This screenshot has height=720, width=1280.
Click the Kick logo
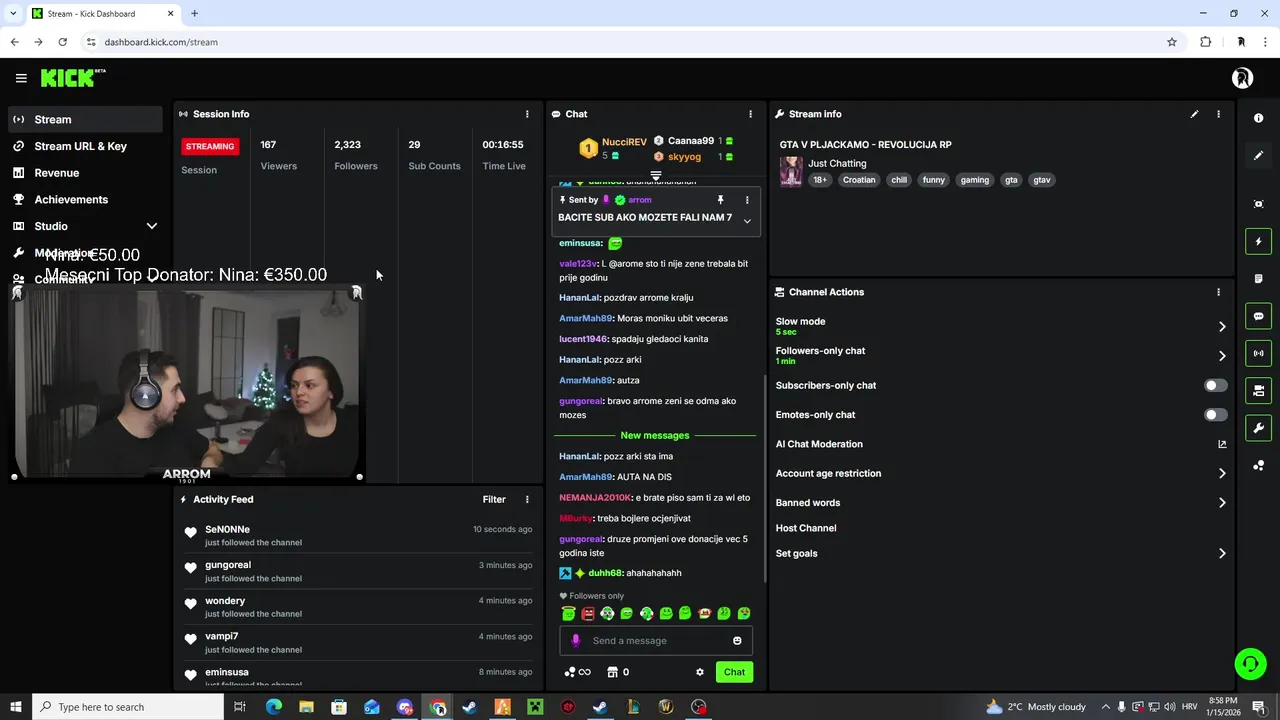(72, 78)
